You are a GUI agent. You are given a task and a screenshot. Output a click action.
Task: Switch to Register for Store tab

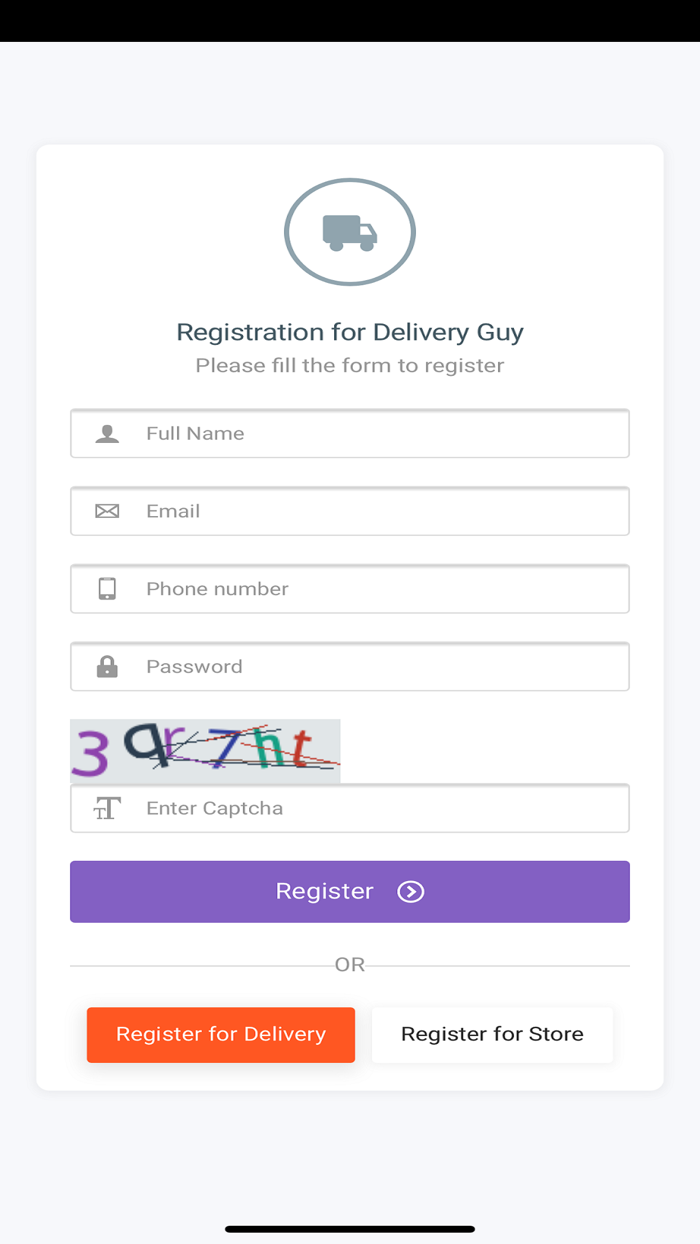click(x=492, y=1034)
